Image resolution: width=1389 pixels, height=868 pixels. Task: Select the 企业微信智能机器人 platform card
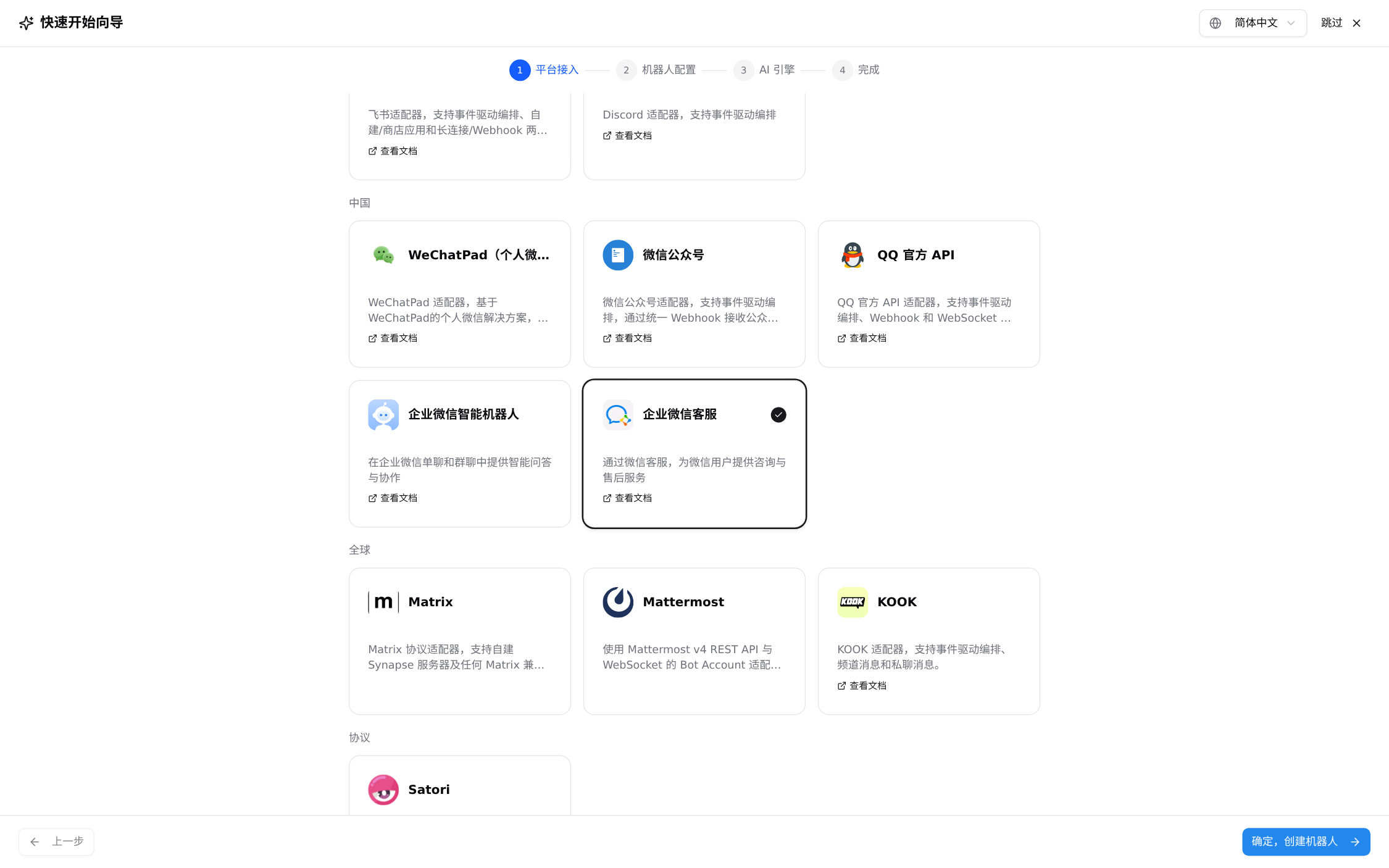[460, 454]
